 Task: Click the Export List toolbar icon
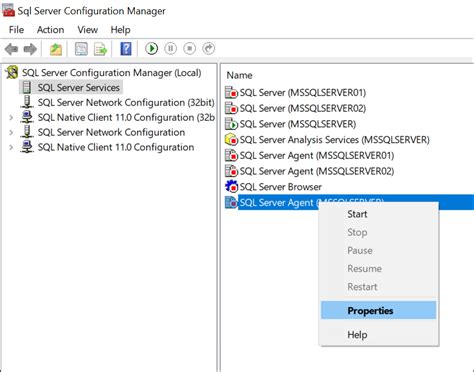[100, 49]
